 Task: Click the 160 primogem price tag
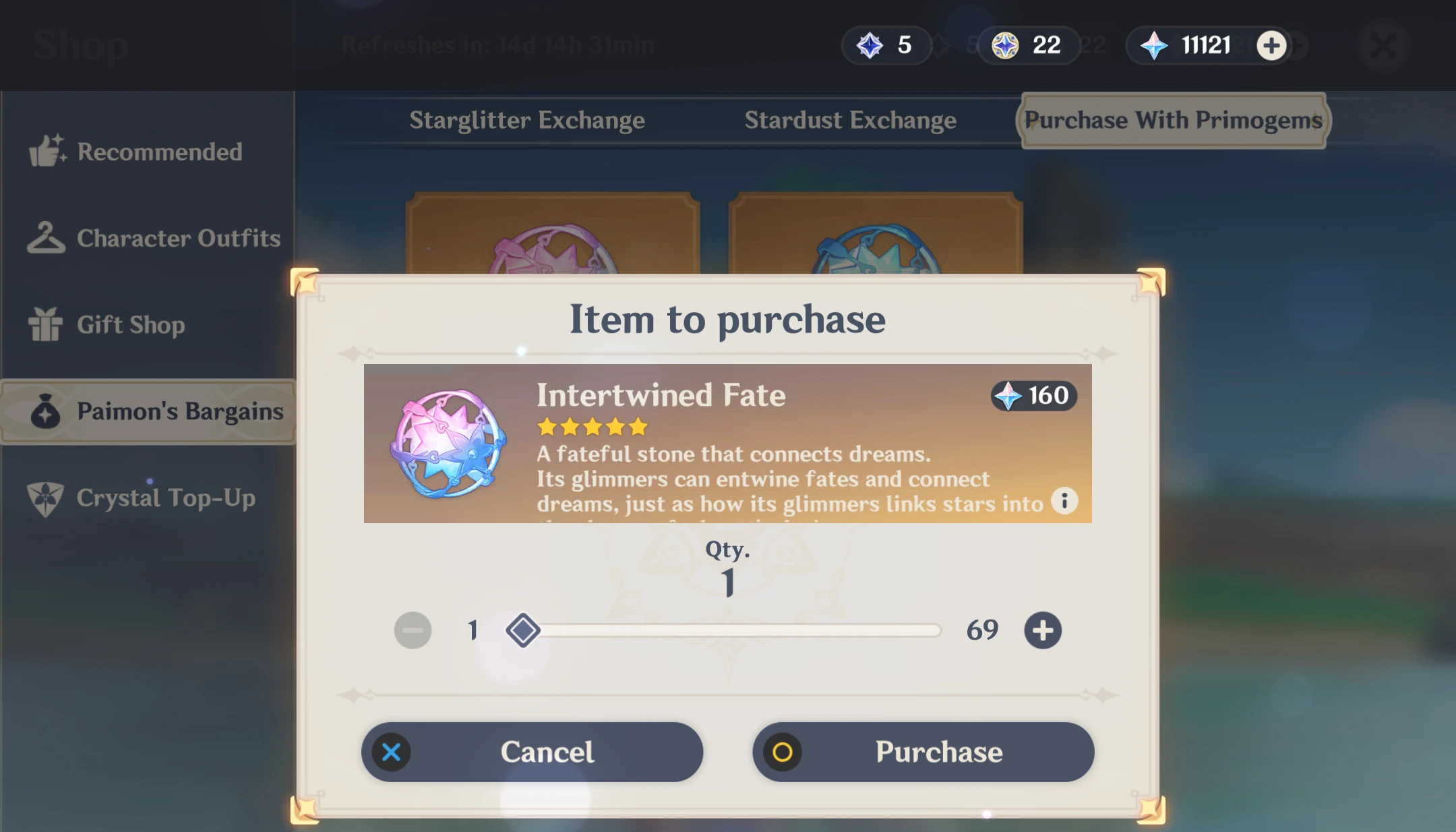click(1034, 396)
